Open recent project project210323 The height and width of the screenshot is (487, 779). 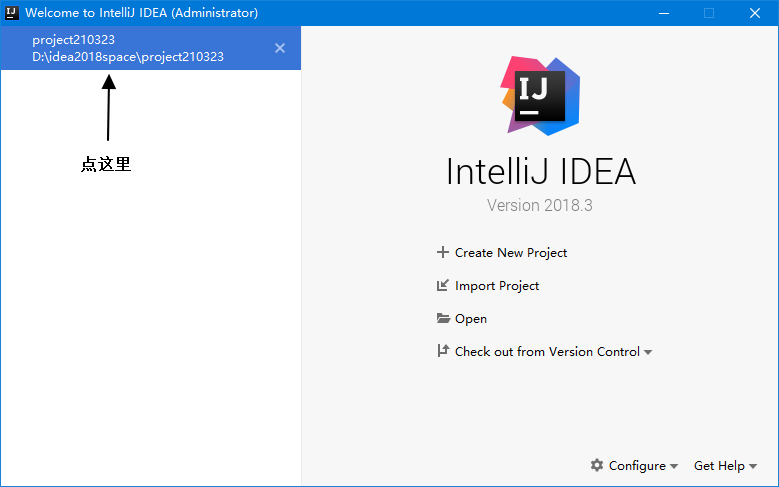pyautogui.click(x=130, y=48)
